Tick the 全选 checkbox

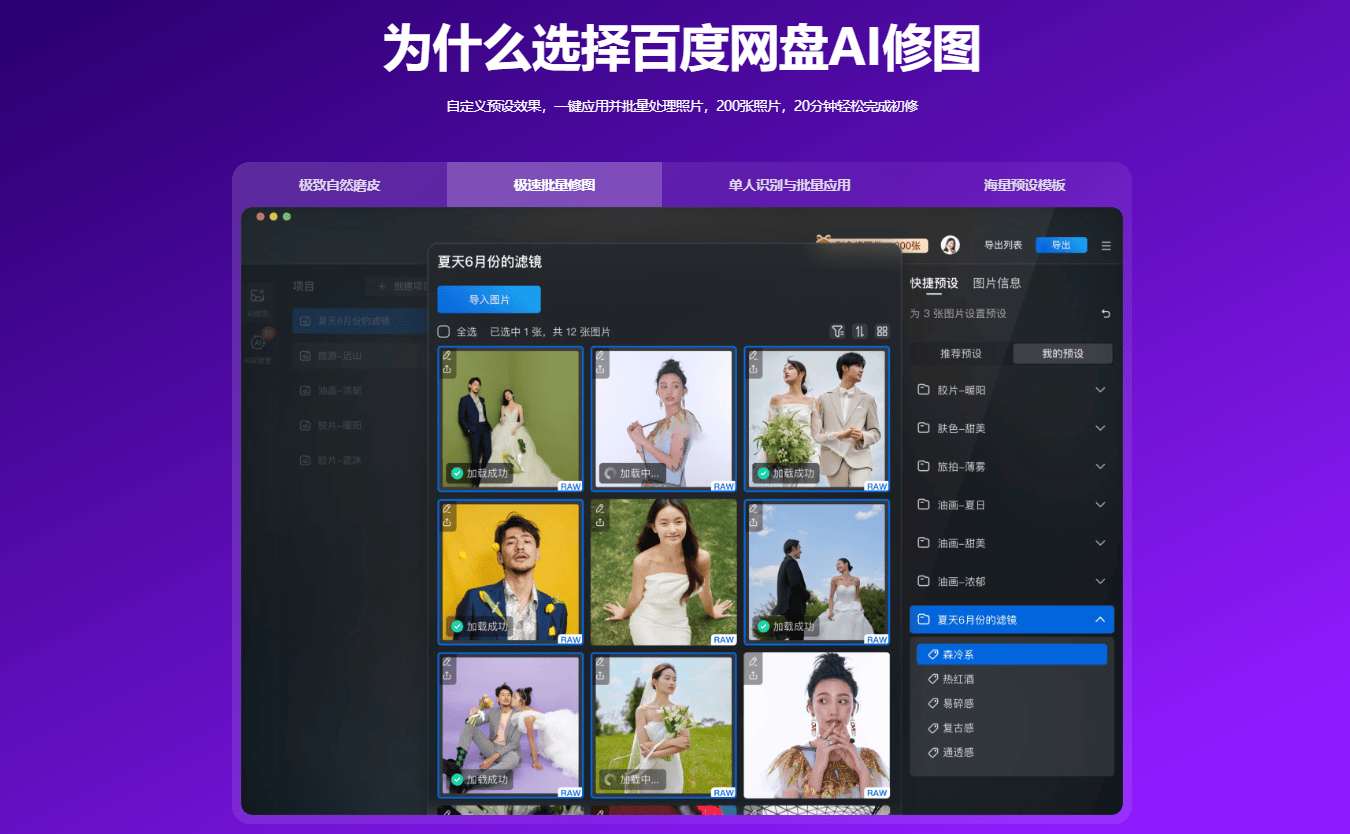click(444, 331)
